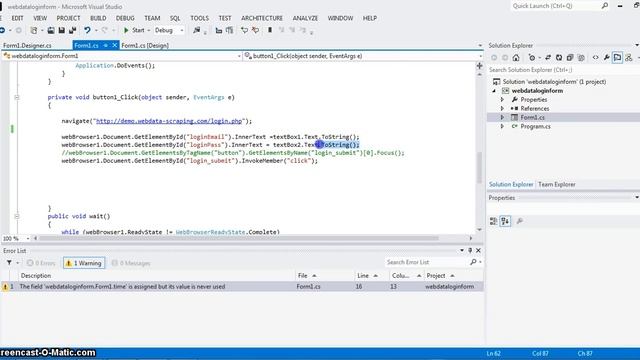The height and width of the screenshot is (360, 640).
Task: Click the Find in Files toolbar icon
Action: tap(197, 30)
